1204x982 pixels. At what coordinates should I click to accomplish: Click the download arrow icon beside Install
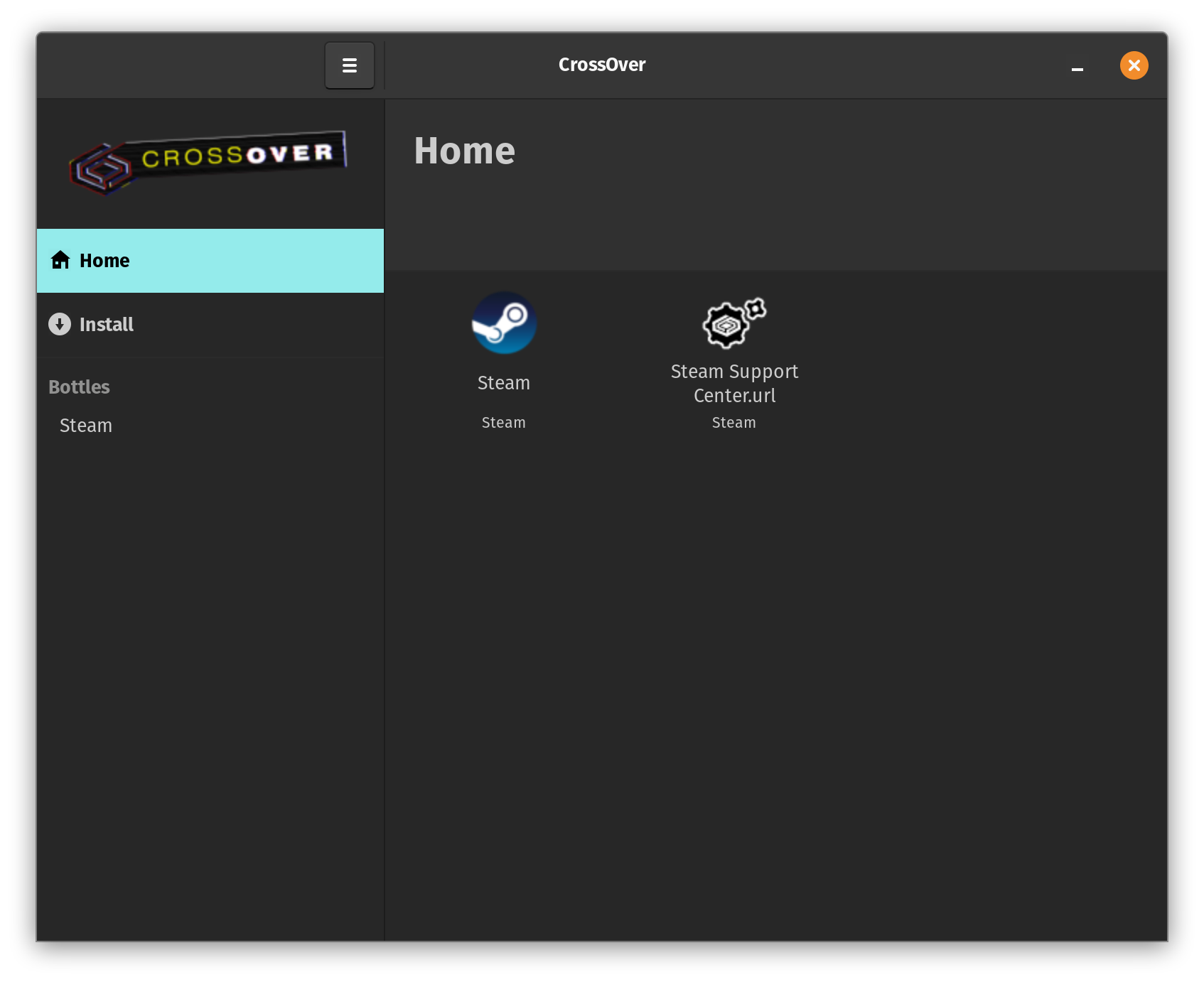tap(60, 324)
